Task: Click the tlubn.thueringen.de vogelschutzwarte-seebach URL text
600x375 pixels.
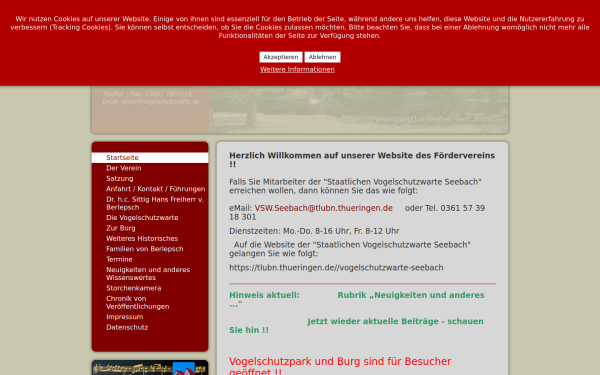Action: click(x=336, y=267)
